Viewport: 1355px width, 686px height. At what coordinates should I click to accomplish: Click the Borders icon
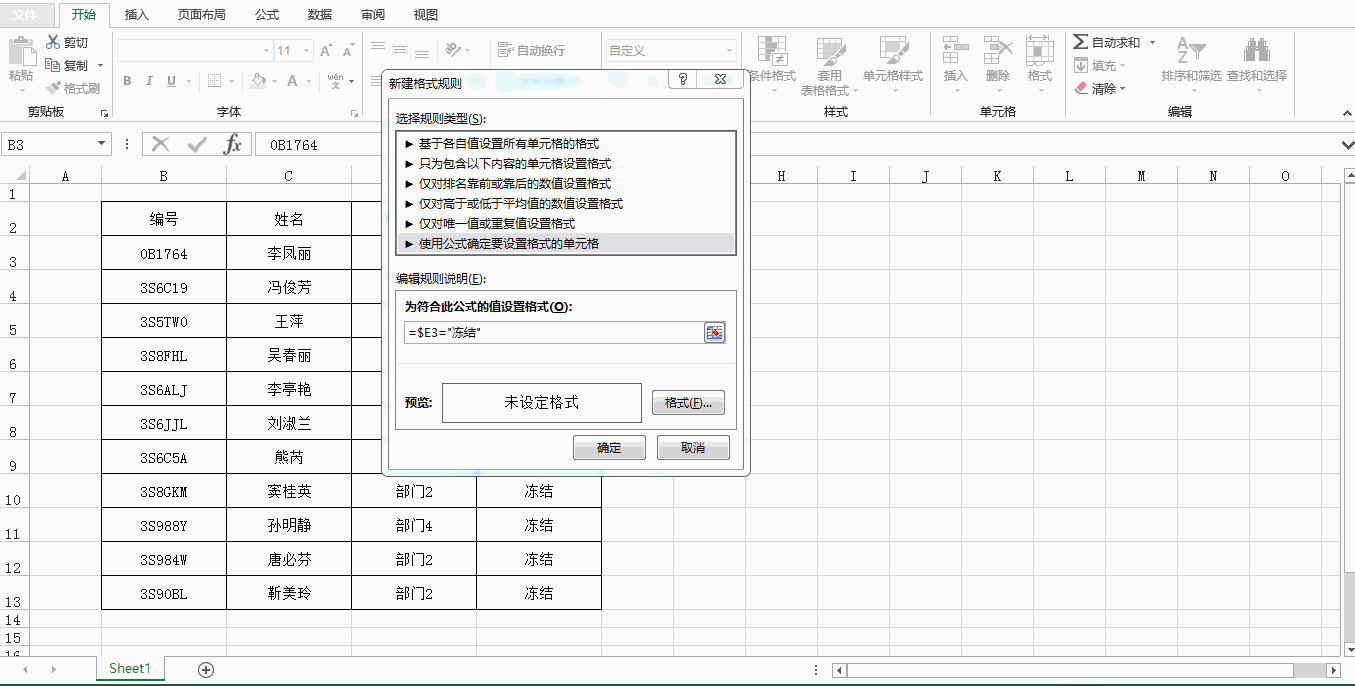tap(215, 81)
